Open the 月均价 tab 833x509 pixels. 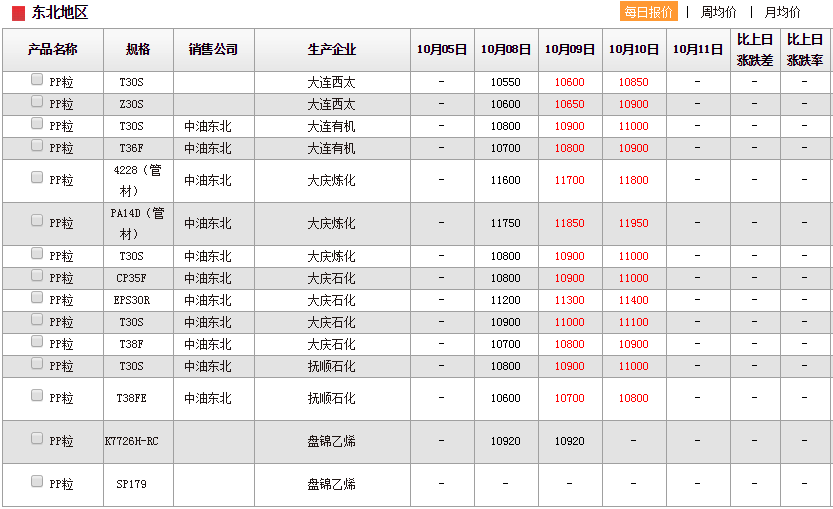(782, 12)
